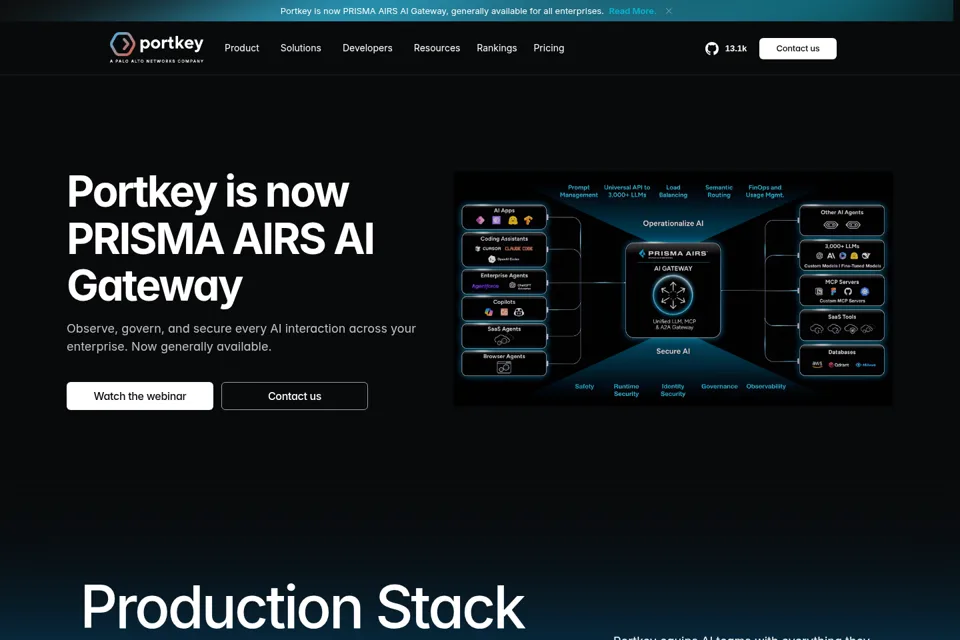Open the GitHub icon showing 13.1k stars

pyautogui.click(x=711, y=48)
